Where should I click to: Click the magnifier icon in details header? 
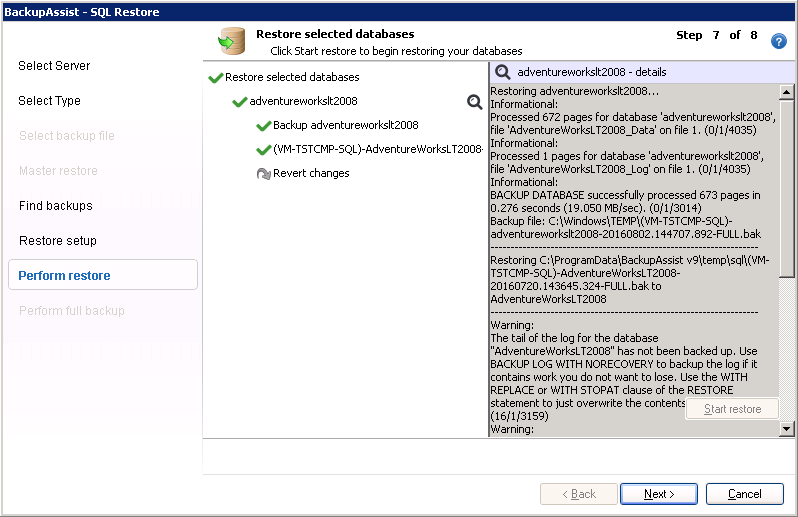pyautogui.click(x=503, y=72)
